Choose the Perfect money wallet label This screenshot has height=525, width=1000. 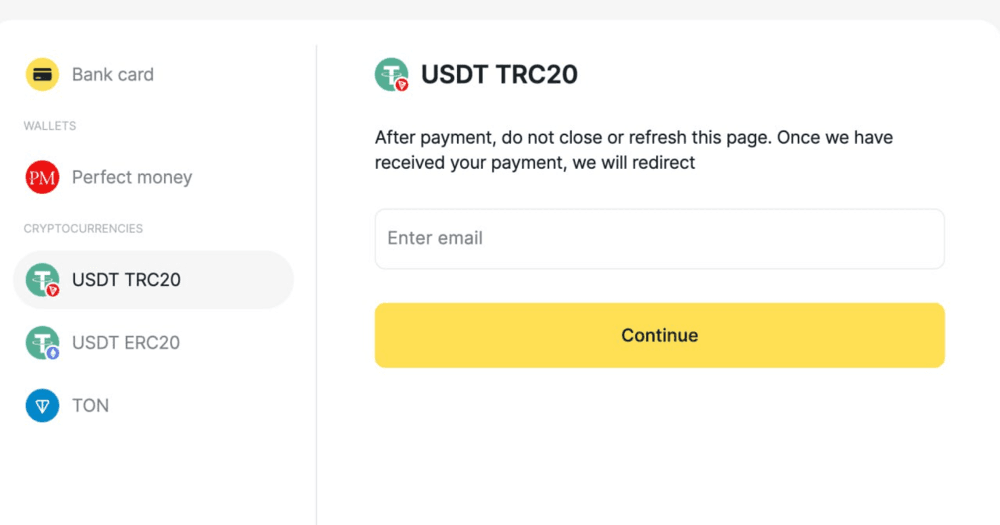point(132,177)
